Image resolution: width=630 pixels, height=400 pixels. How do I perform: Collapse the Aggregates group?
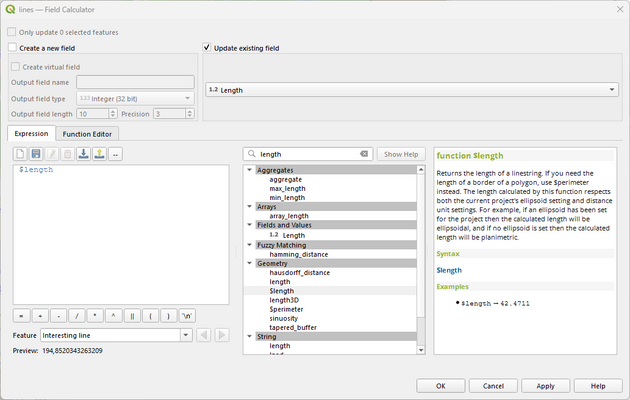(x=250, y=170)
